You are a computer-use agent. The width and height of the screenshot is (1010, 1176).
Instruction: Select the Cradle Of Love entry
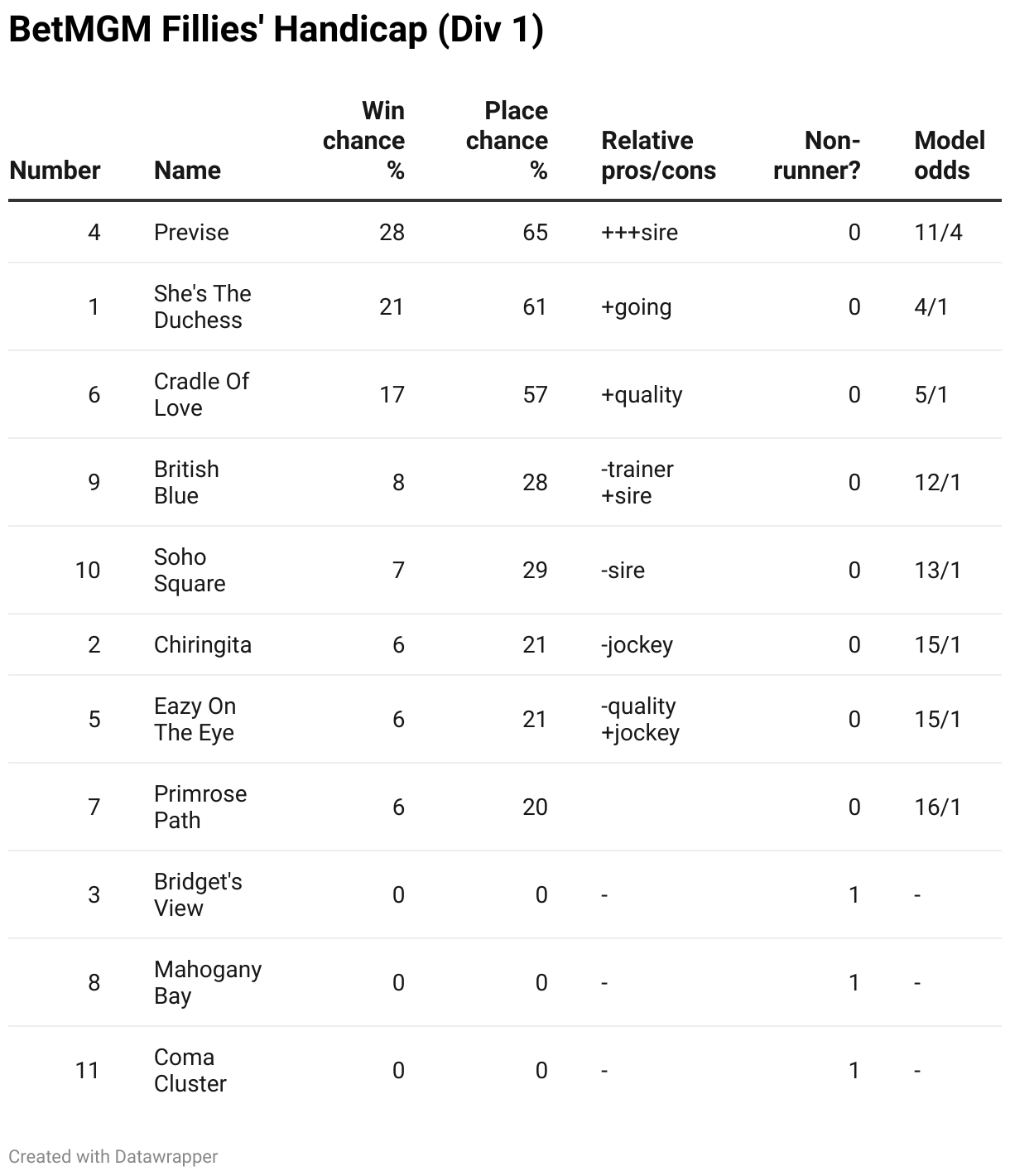click(x=201, y=395)
